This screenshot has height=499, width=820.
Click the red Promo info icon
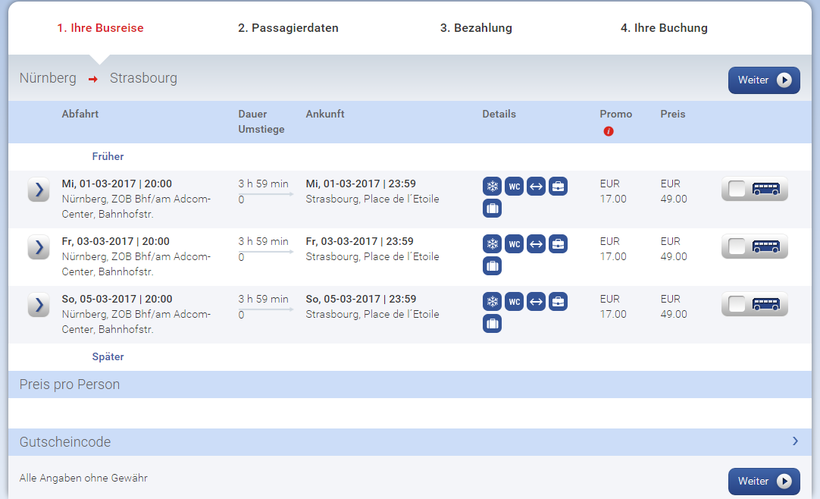click(x=608, y=131)
